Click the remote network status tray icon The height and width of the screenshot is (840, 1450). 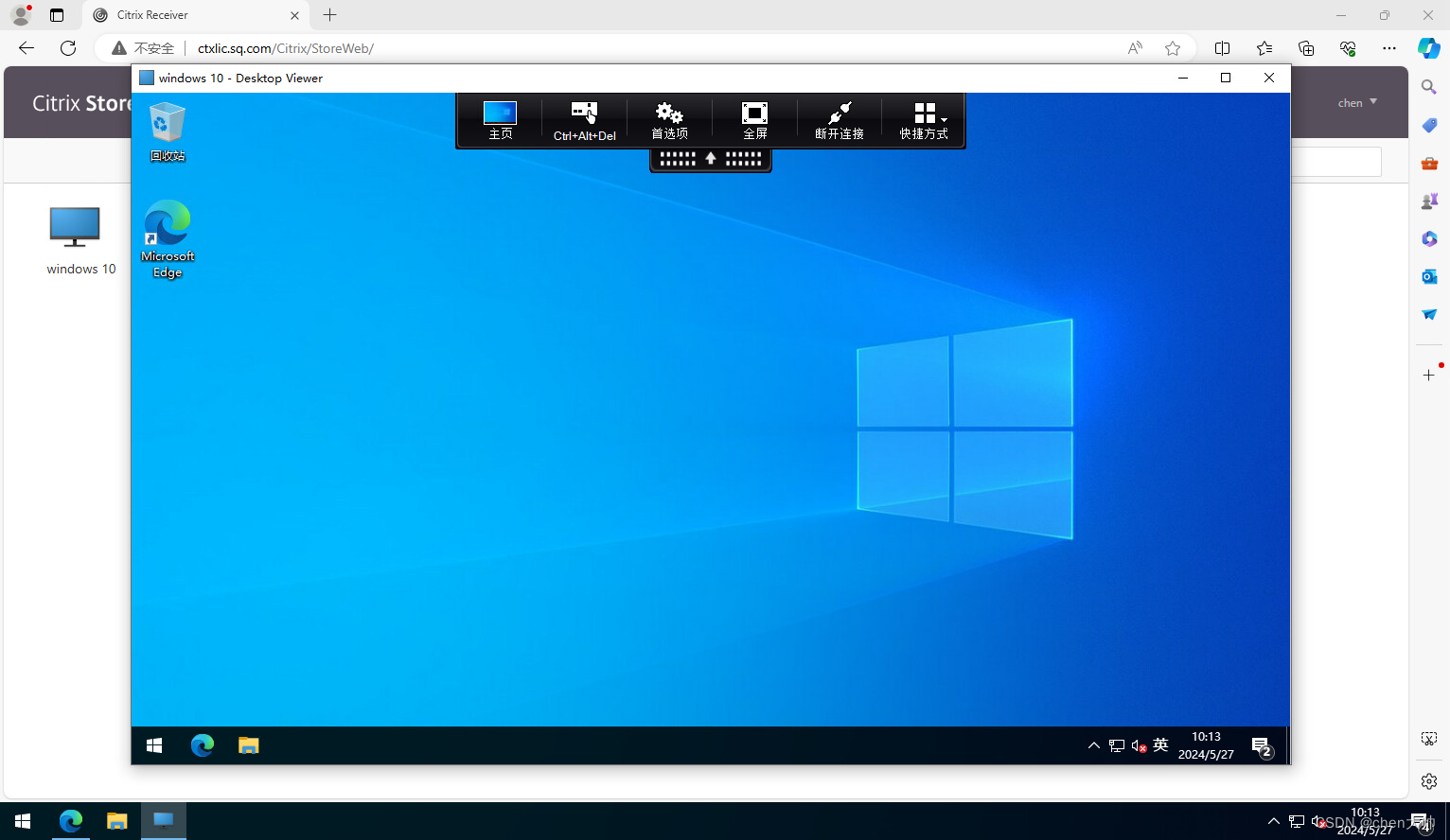tap(1117, 745)
